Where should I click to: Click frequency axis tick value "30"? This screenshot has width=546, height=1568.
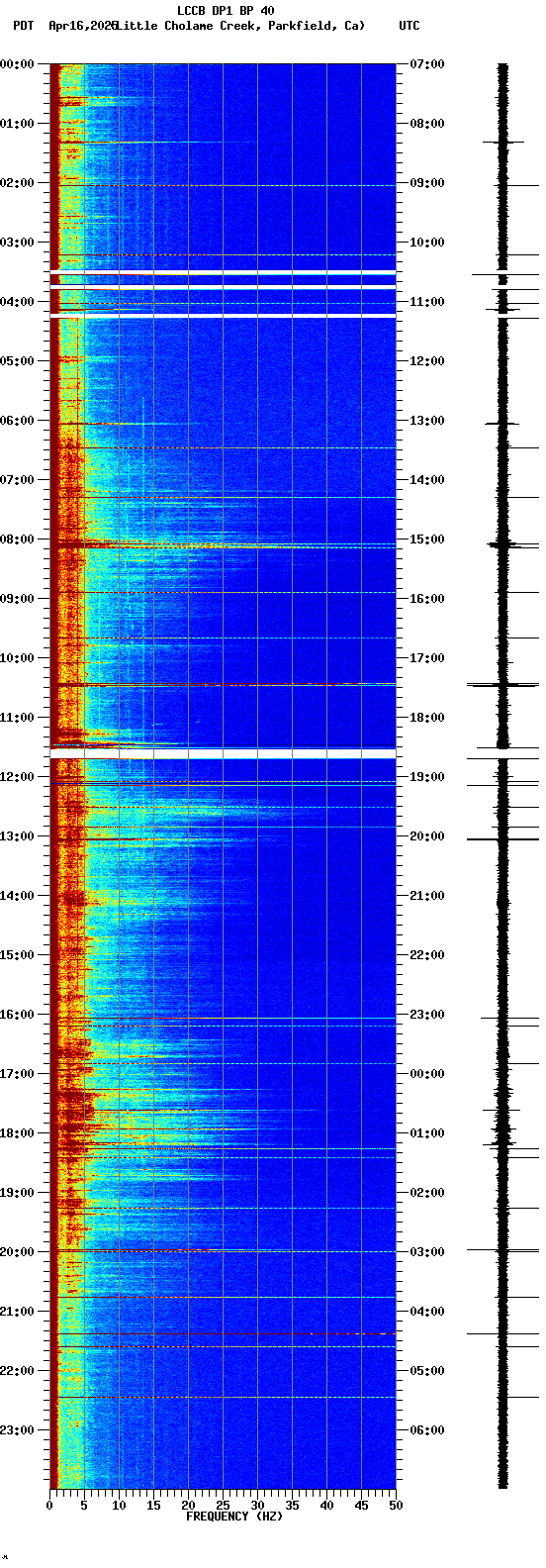tap(257, 1506)
